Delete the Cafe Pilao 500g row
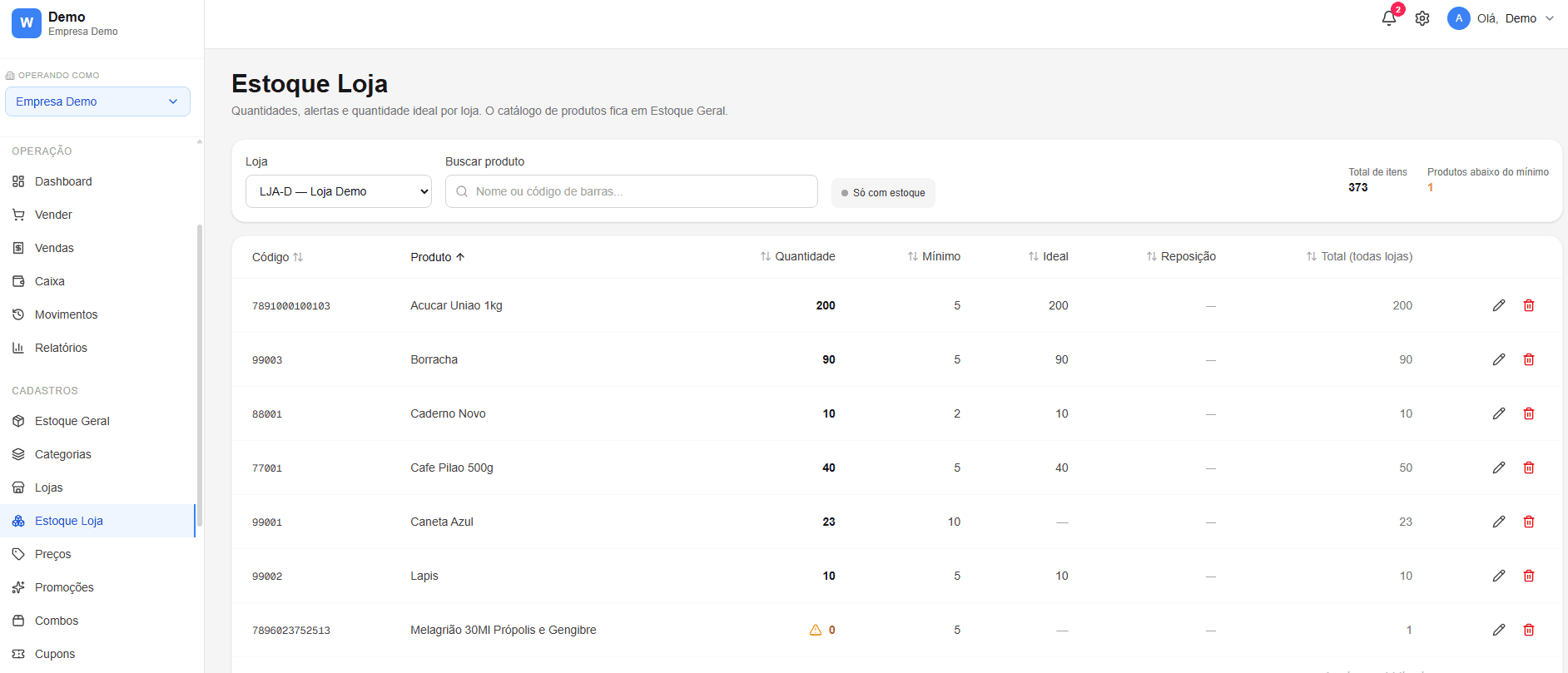The width and height of the screenshot is (1568, 673). (1529, 468)
